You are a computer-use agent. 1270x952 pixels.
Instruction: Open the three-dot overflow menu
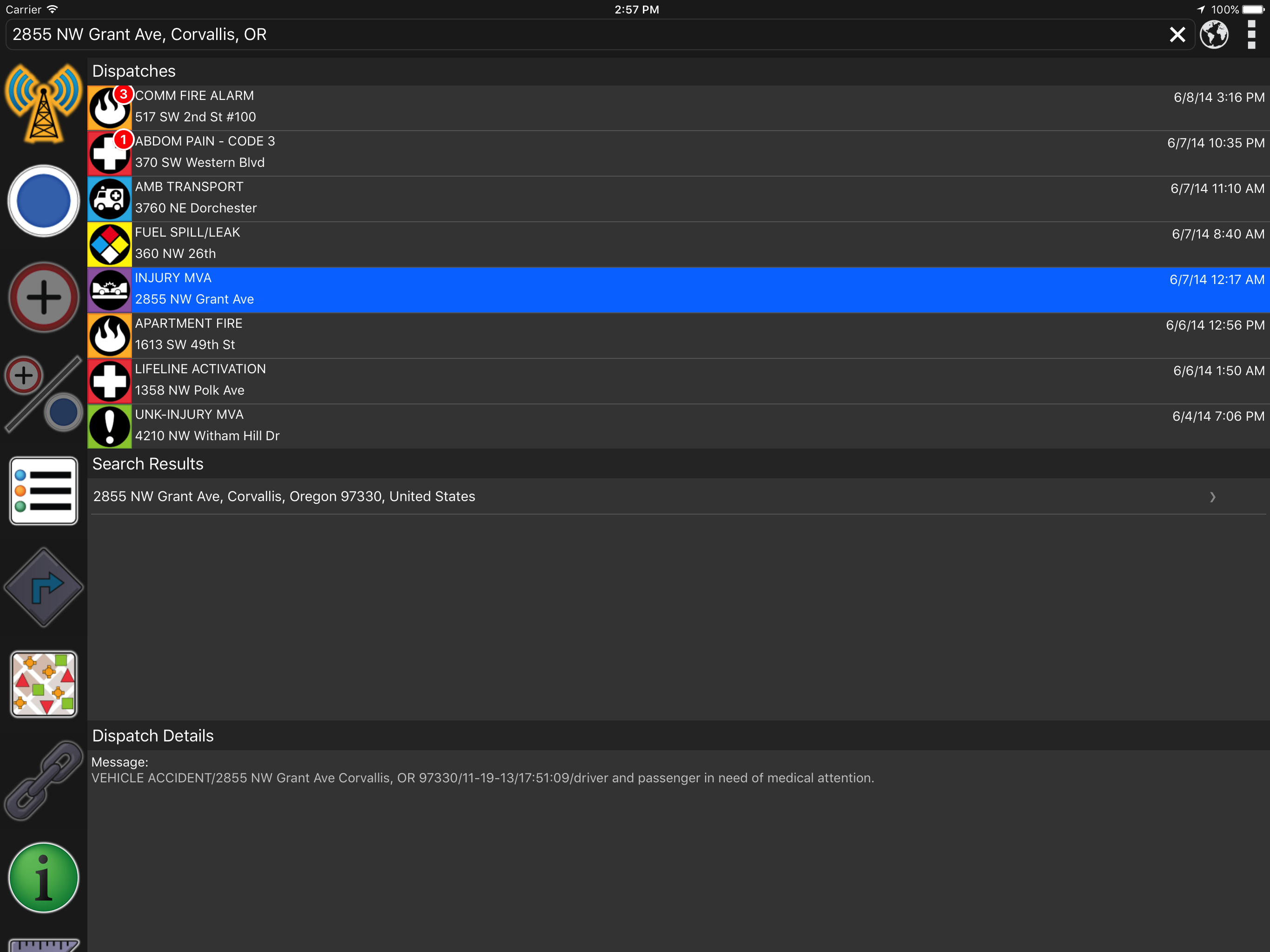click(1251, 34)
